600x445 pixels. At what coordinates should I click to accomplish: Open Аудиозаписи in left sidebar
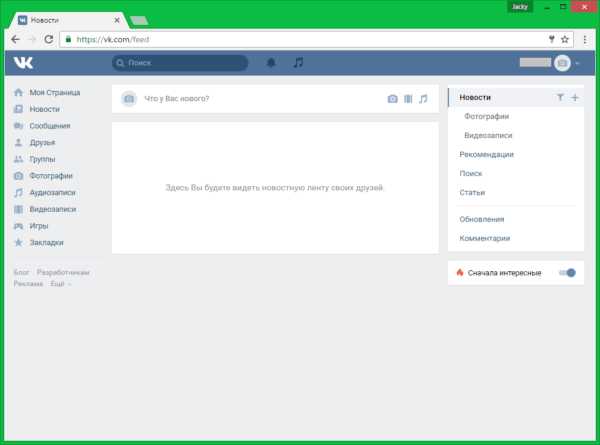[x=52, y=192]
